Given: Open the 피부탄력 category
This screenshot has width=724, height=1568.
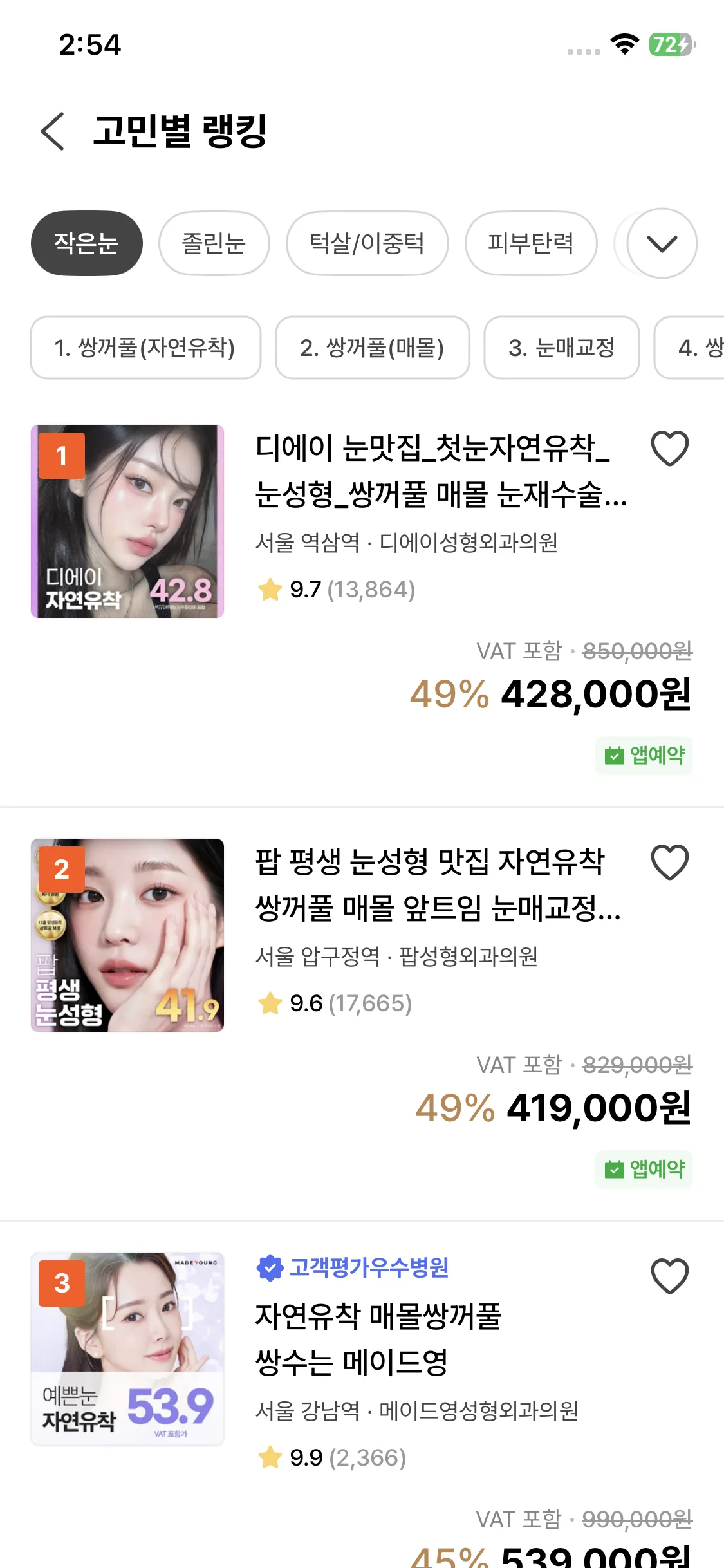Looking at the screenshot, I should coord(531,243).
